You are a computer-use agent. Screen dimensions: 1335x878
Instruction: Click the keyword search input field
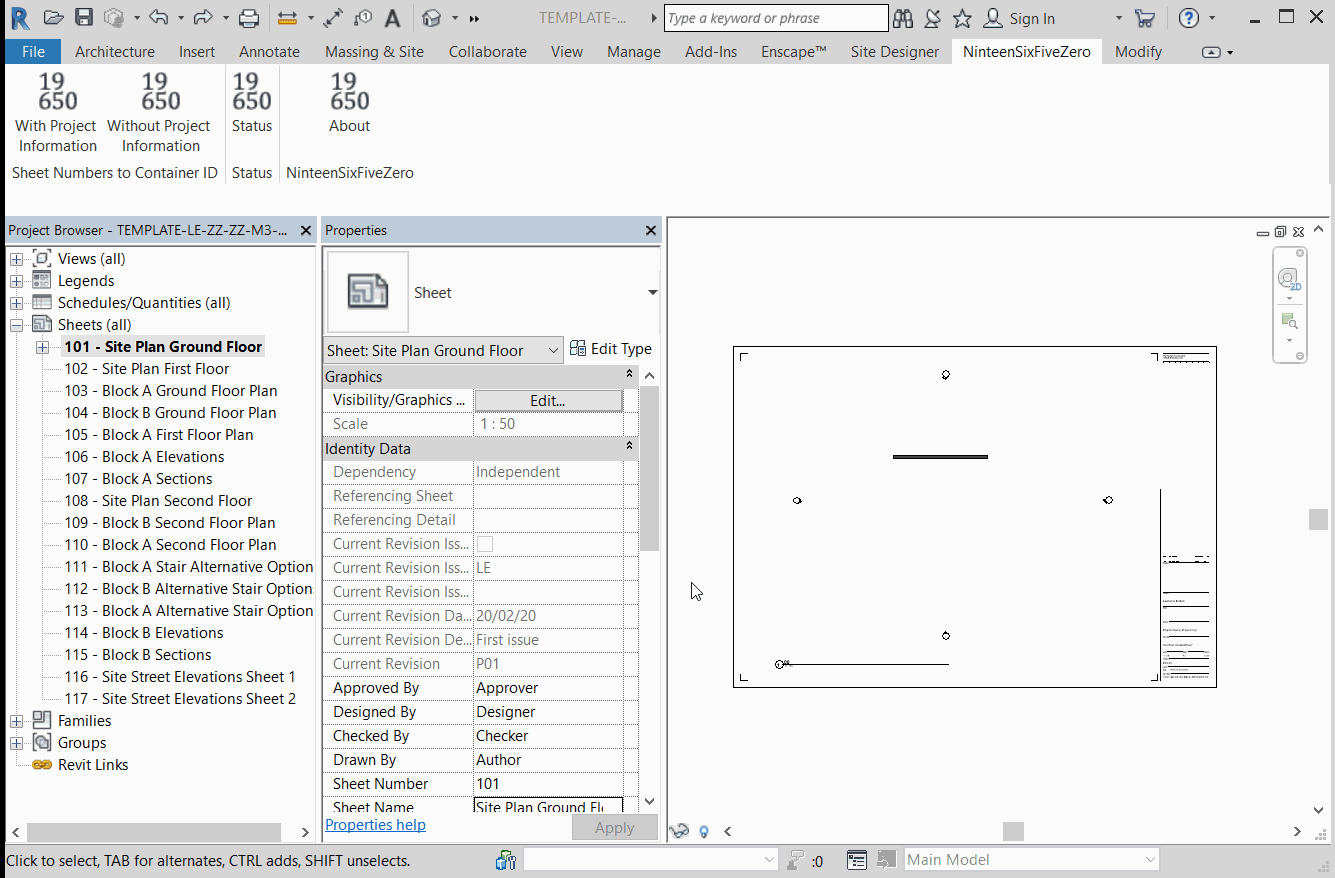coord(775,18)
